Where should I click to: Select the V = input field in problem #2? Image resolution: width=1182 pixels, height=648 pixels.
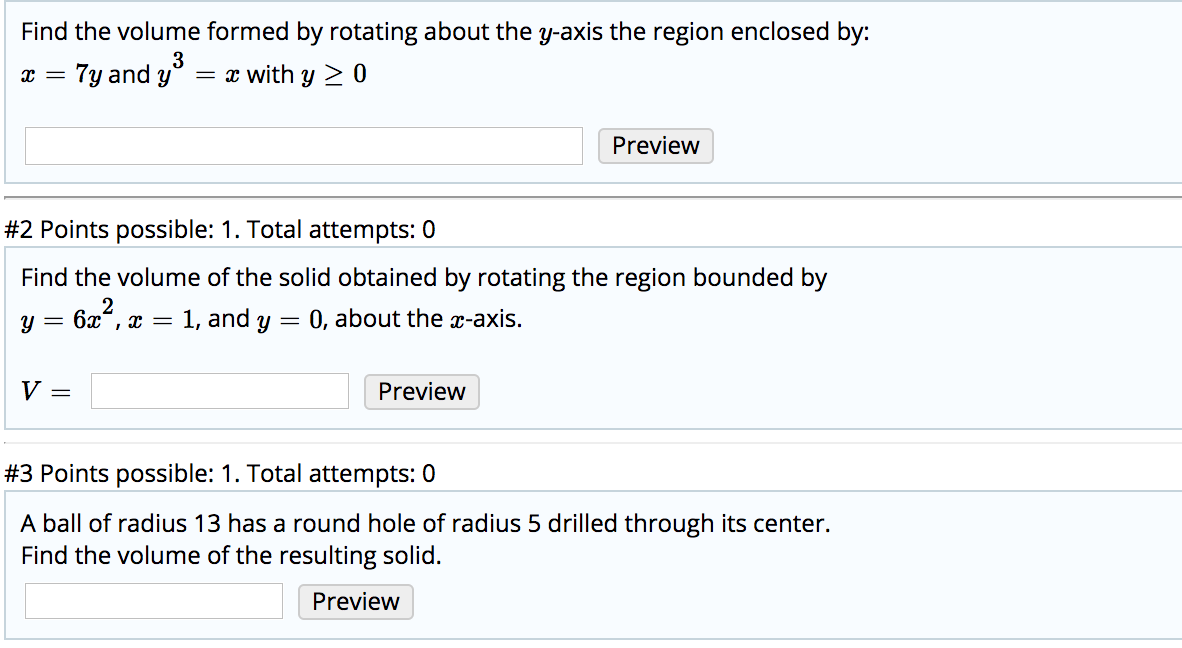pyautogui.click(x=219, y=390)
